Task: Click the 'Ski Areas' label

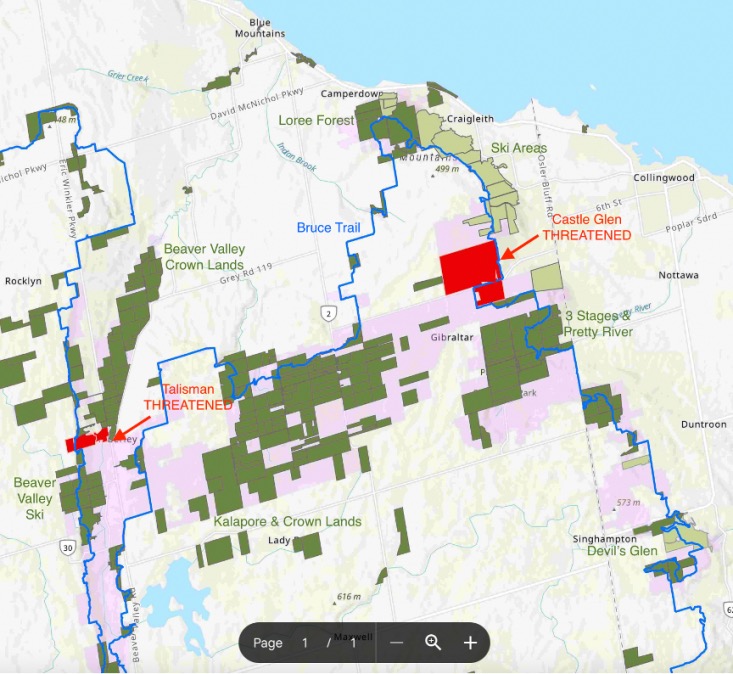Action: point(519,148)
